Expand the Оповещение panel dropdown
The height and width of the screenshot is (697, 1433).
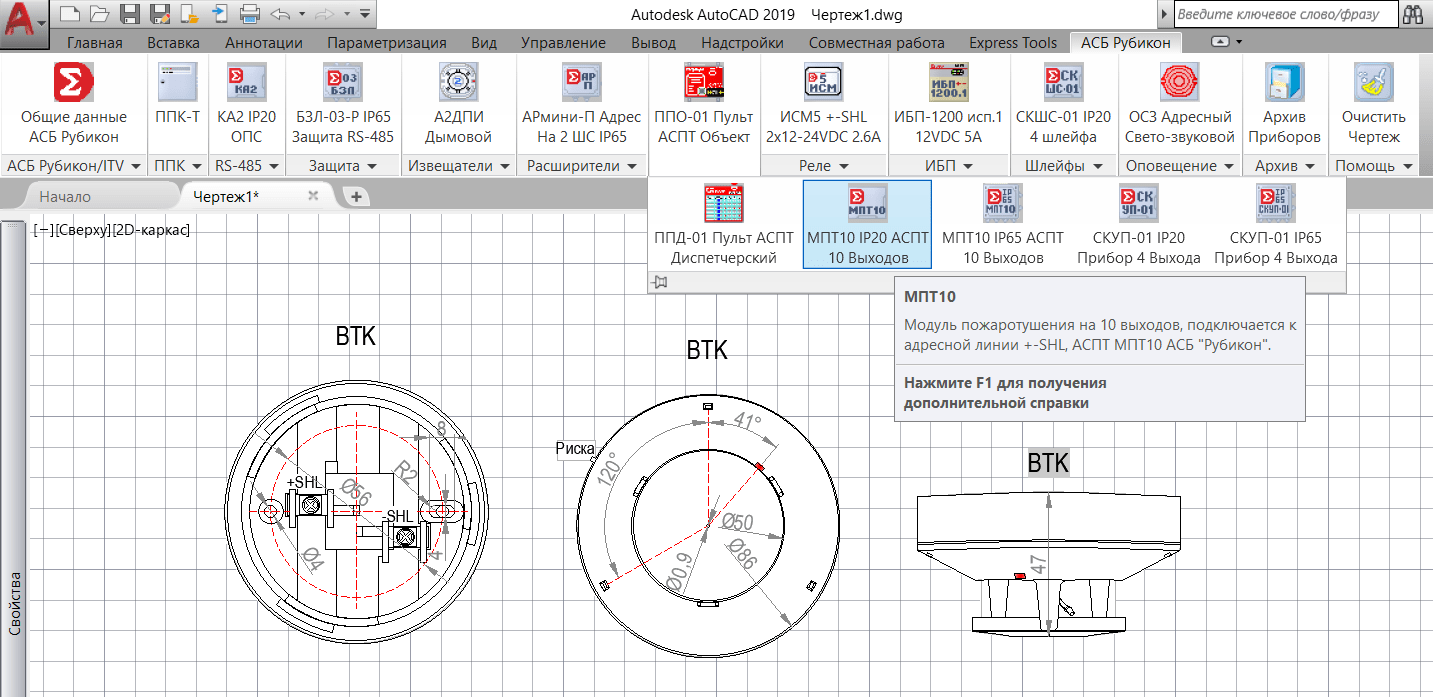1179,166
